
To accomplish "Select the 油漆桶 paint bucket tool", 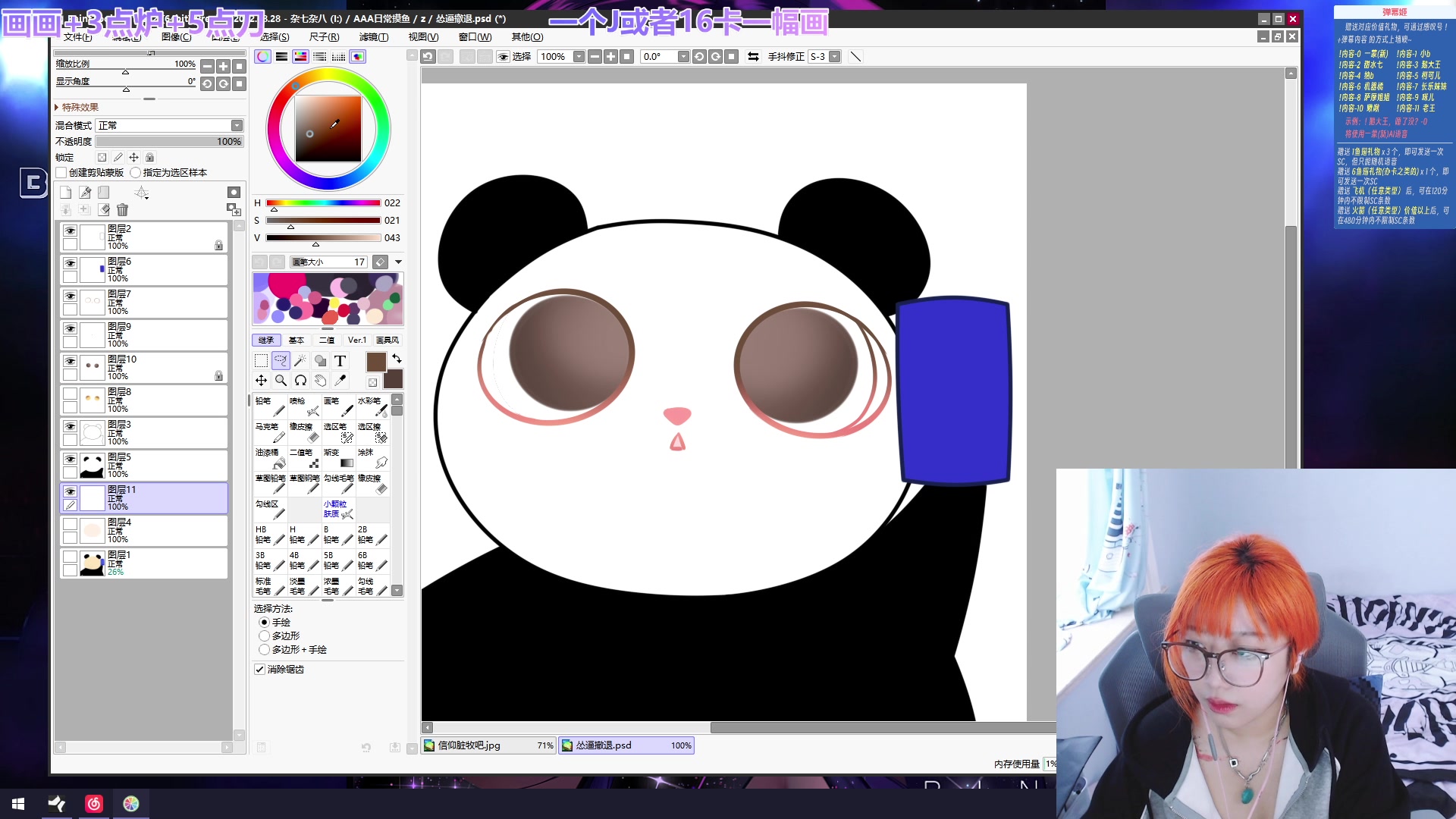I will point(270,458).
